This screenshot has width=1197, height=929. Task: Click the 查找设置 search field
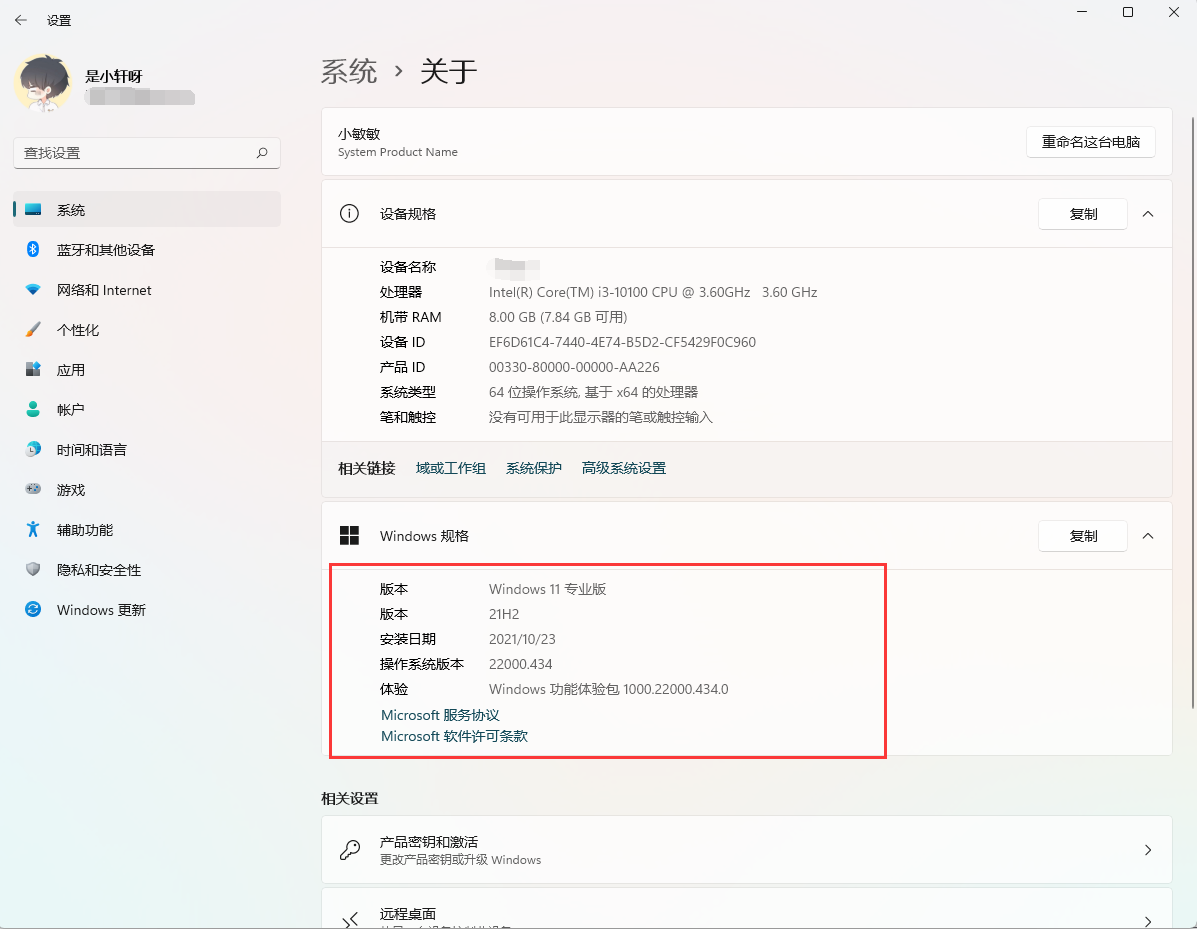tap(135, 153)
